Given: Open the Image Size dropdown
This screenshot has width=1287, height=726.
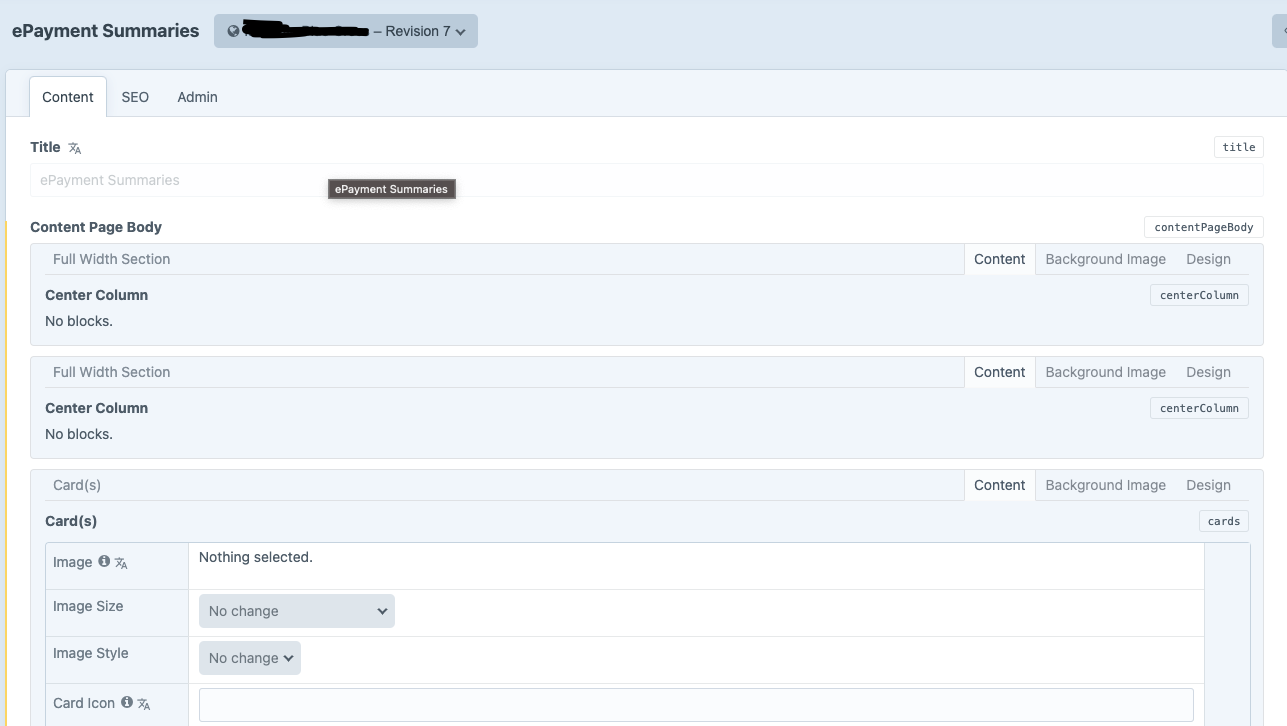Looking at the screenshot, I should (x=297, y=611).
